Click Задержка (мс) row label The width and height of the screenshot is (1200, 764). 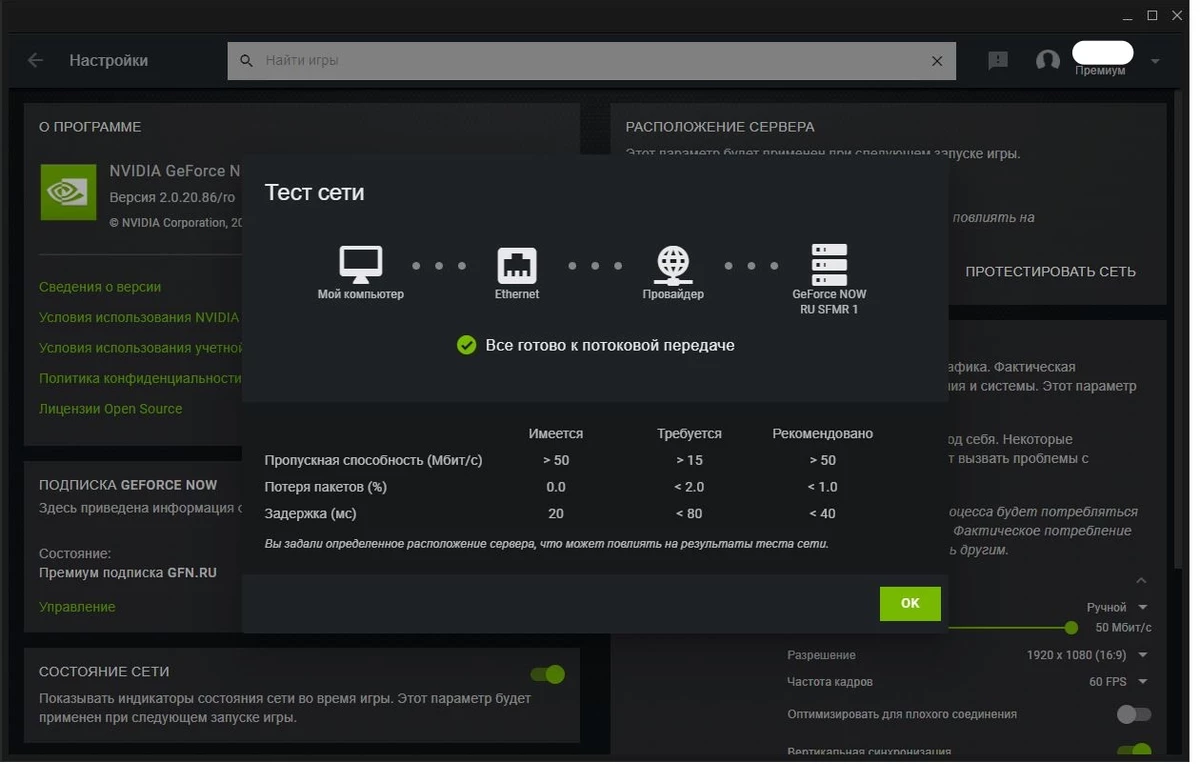pyautogui.click(x=310, y=514)
